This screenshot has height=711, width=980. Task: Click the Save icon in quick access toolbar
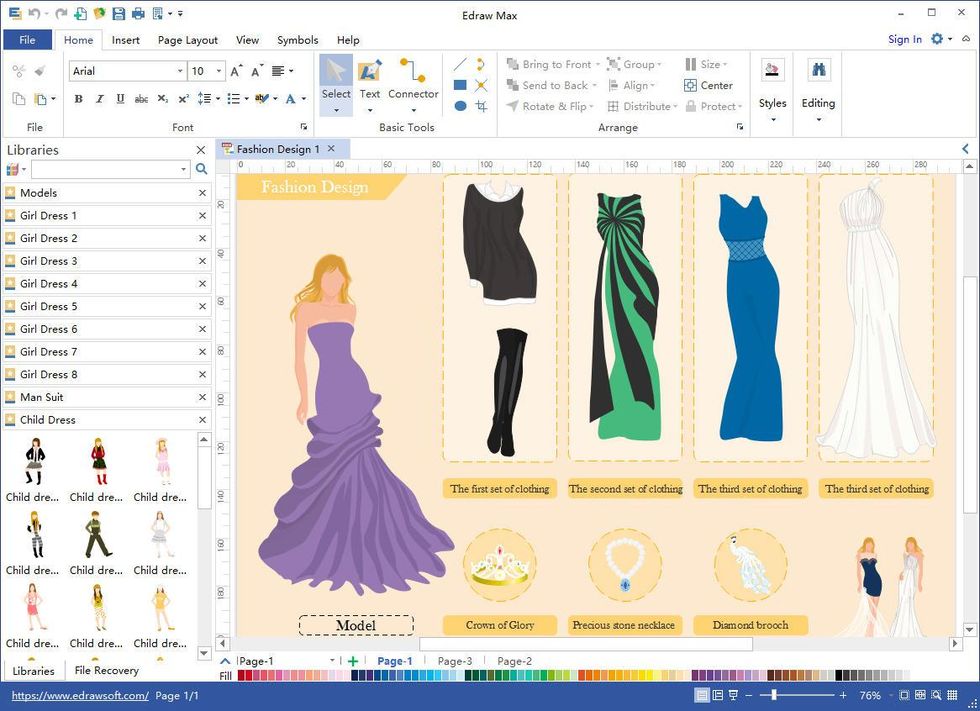click(x=119, y=14)
